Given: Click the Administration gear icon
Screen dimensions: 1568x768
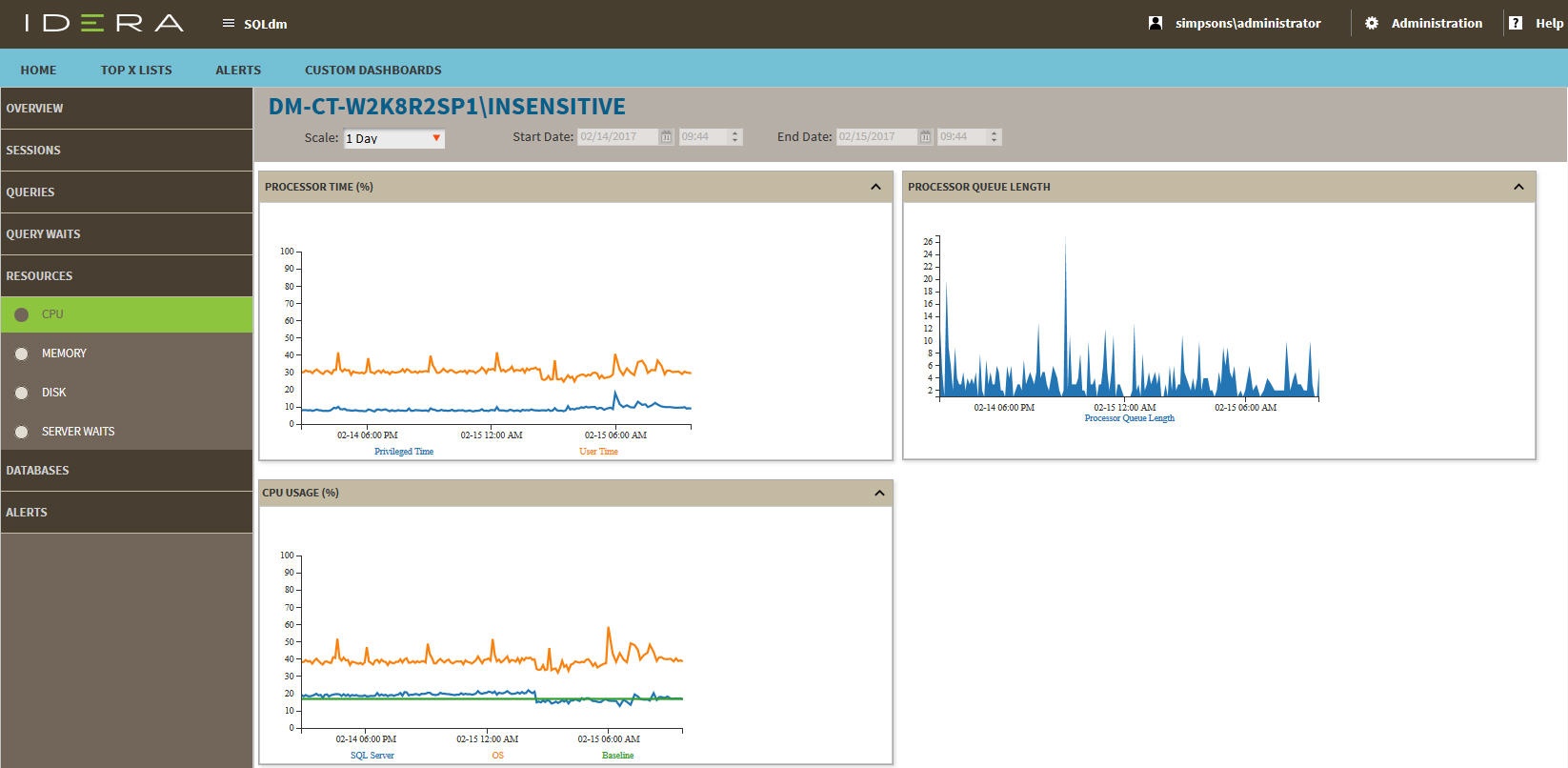Looking at the screenshot, I should point(1371,23).
